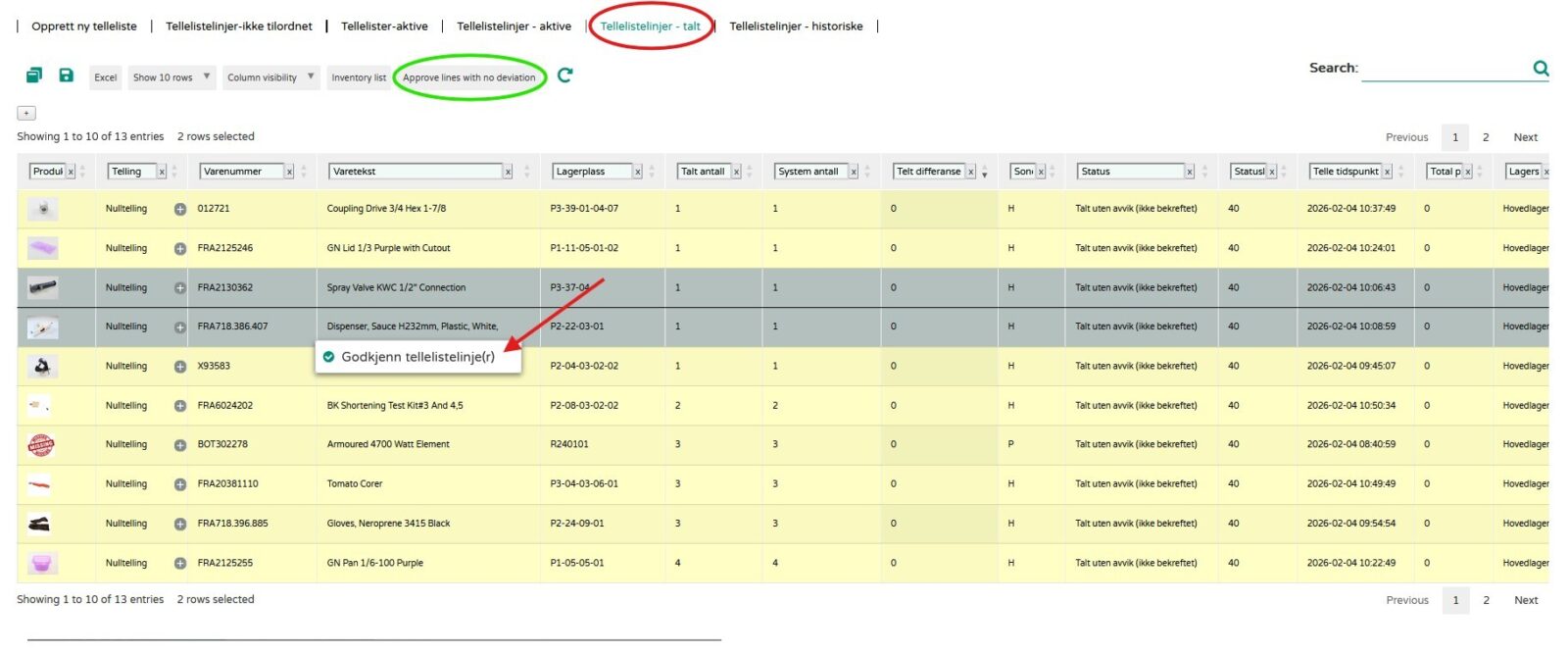Click the save floppy disk icon
The width and height of the screenshot is (1568, 653).
pyautogui.click(x=67, y=75)
